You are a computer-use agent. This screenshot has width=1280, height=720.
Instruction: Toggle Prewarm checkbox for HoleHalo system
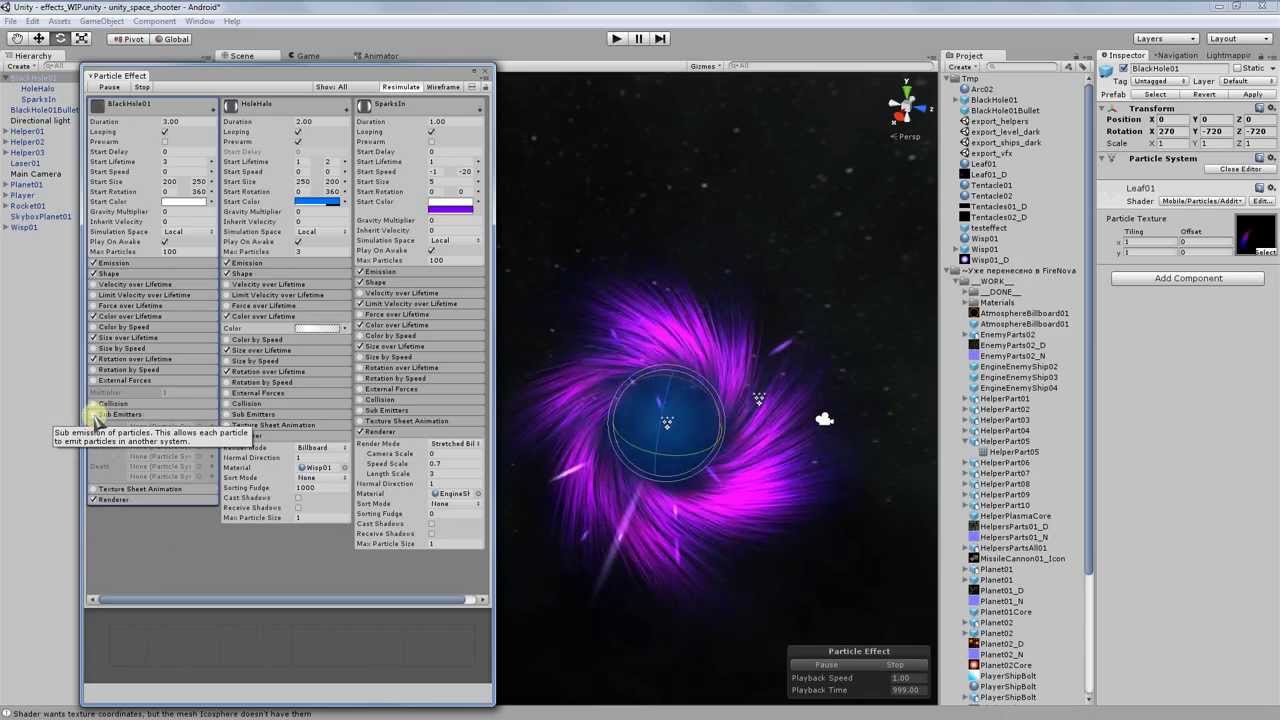point(298,142)
